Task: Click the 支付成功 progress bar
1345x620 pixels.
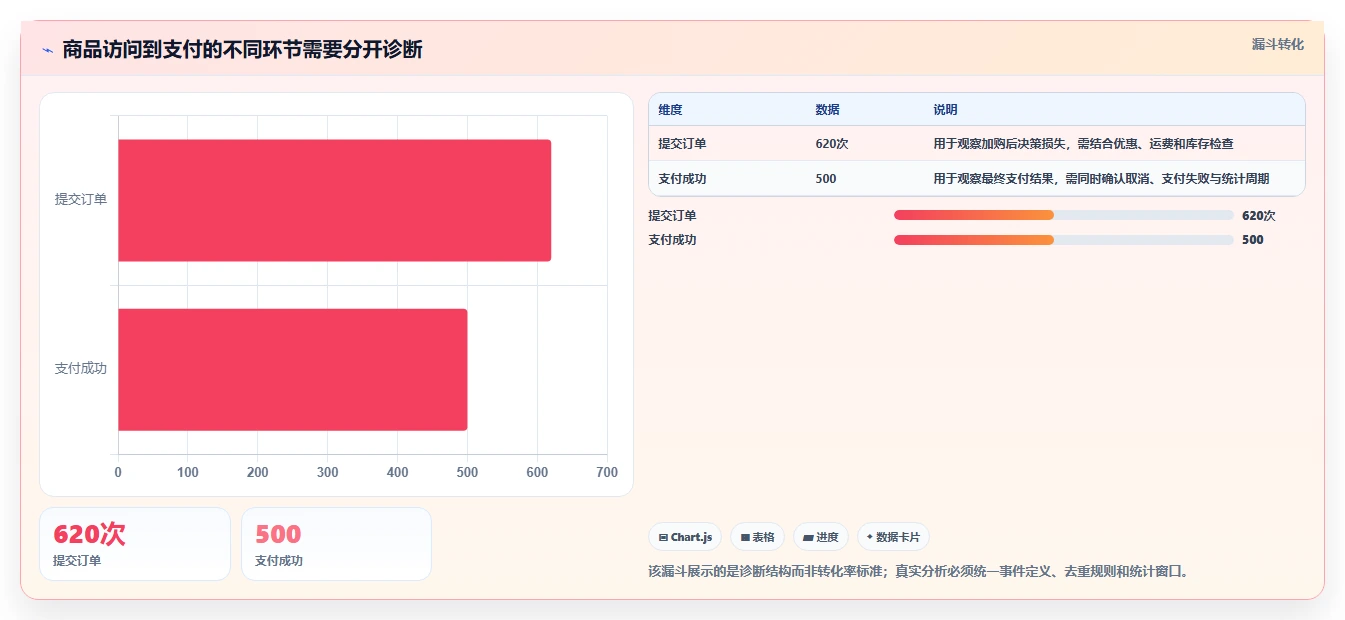Action: [1063, 240]
